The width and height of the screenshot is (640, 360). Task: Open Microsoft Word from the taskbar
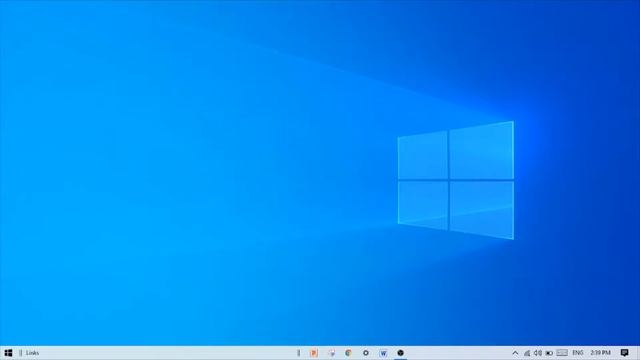pyautogui.click(x=383, y=353)
